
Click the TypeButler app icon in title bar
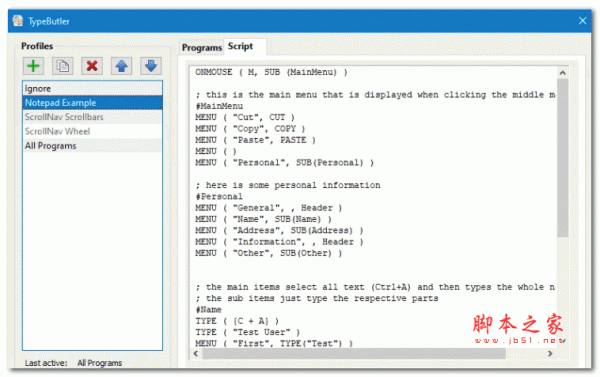point(17,21)
